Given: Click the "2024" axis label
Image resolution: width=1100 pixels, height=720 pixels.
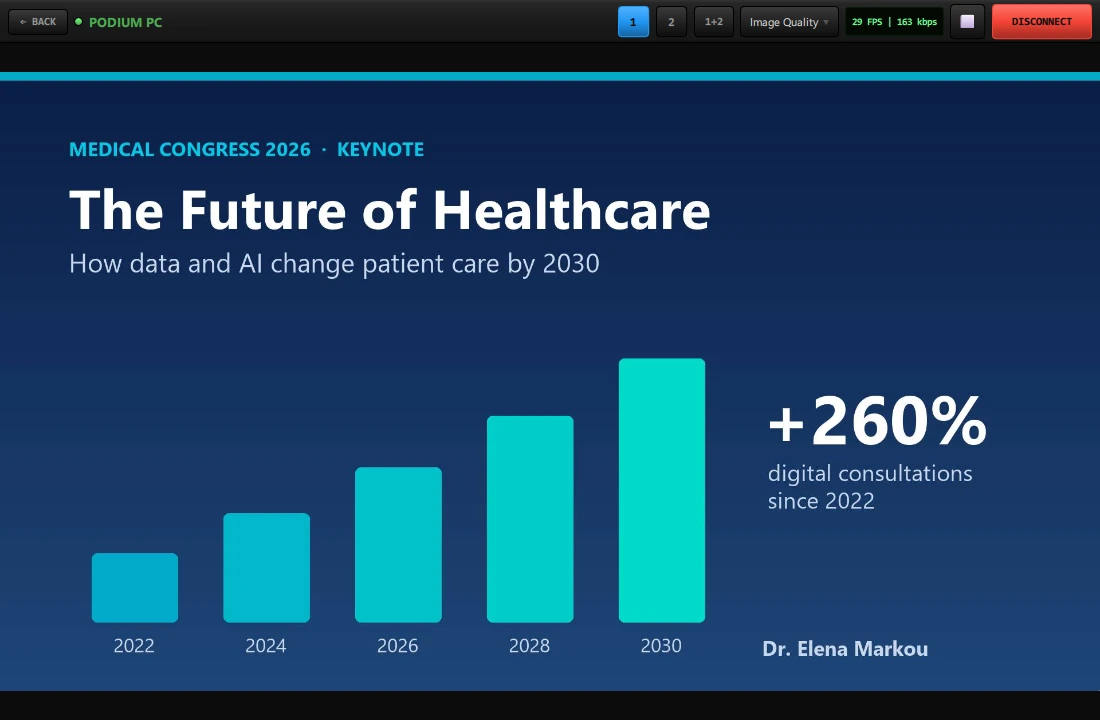Looking at the screenshot, I should [x=266, y=646].
